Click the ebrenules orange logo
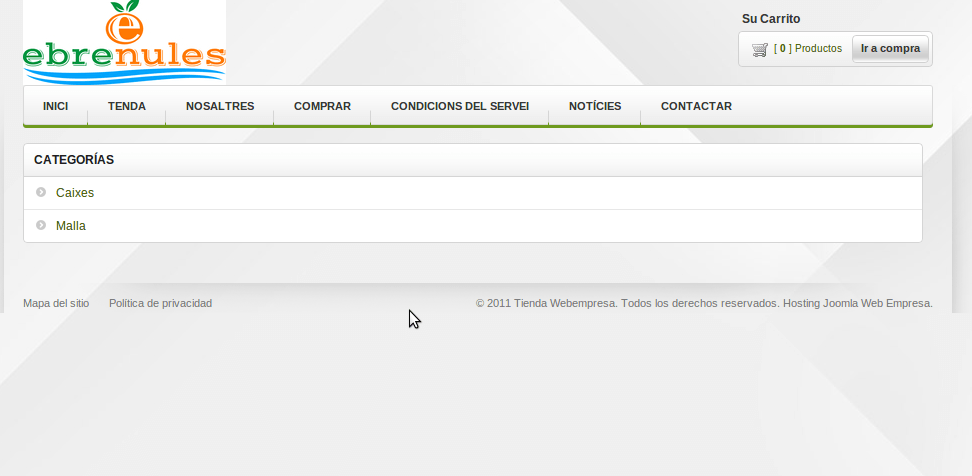Image resolution: width=972 pixels, height=476 pixels. click(125, 42)
